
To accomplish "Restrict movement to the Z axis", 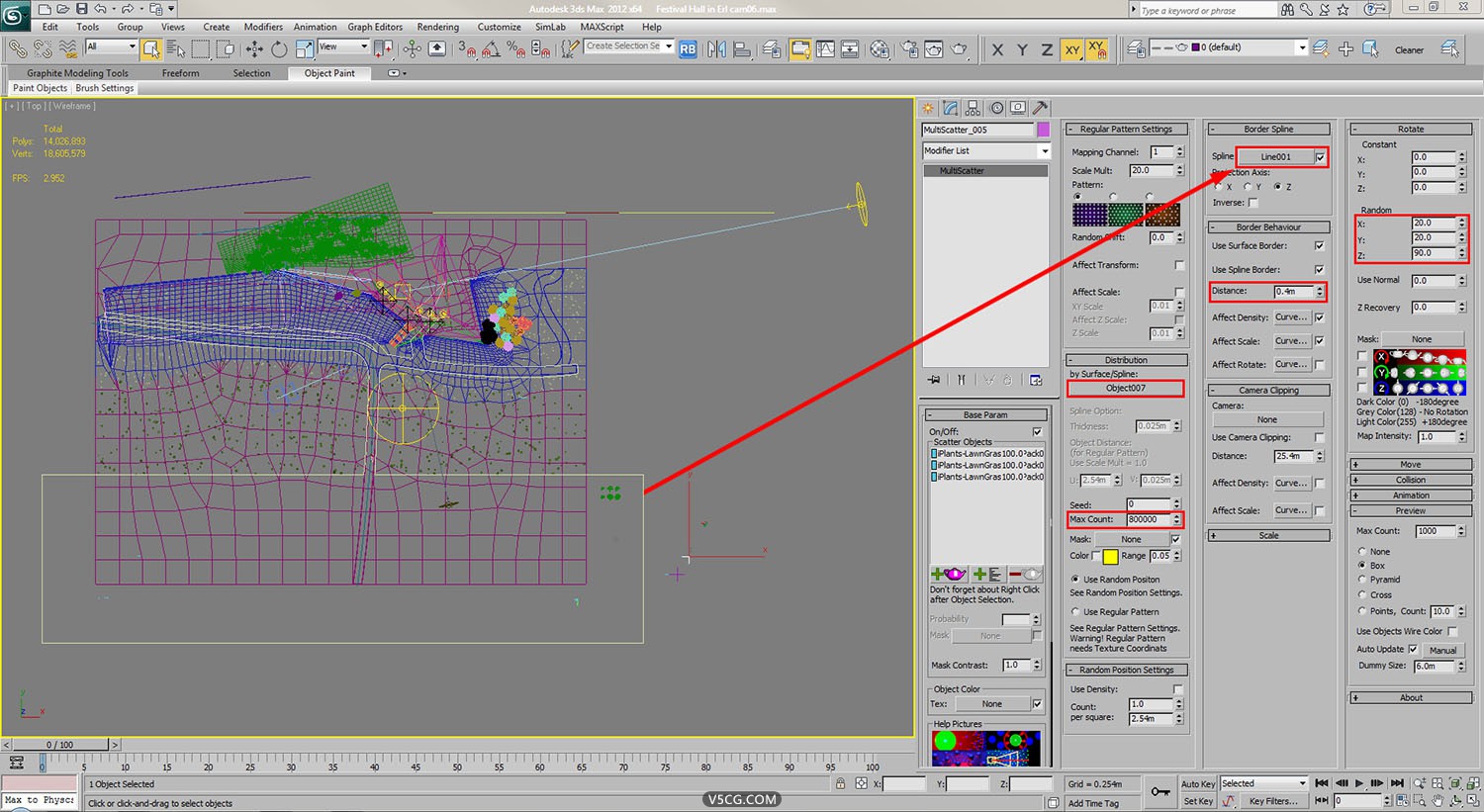I will [1047, 49].
